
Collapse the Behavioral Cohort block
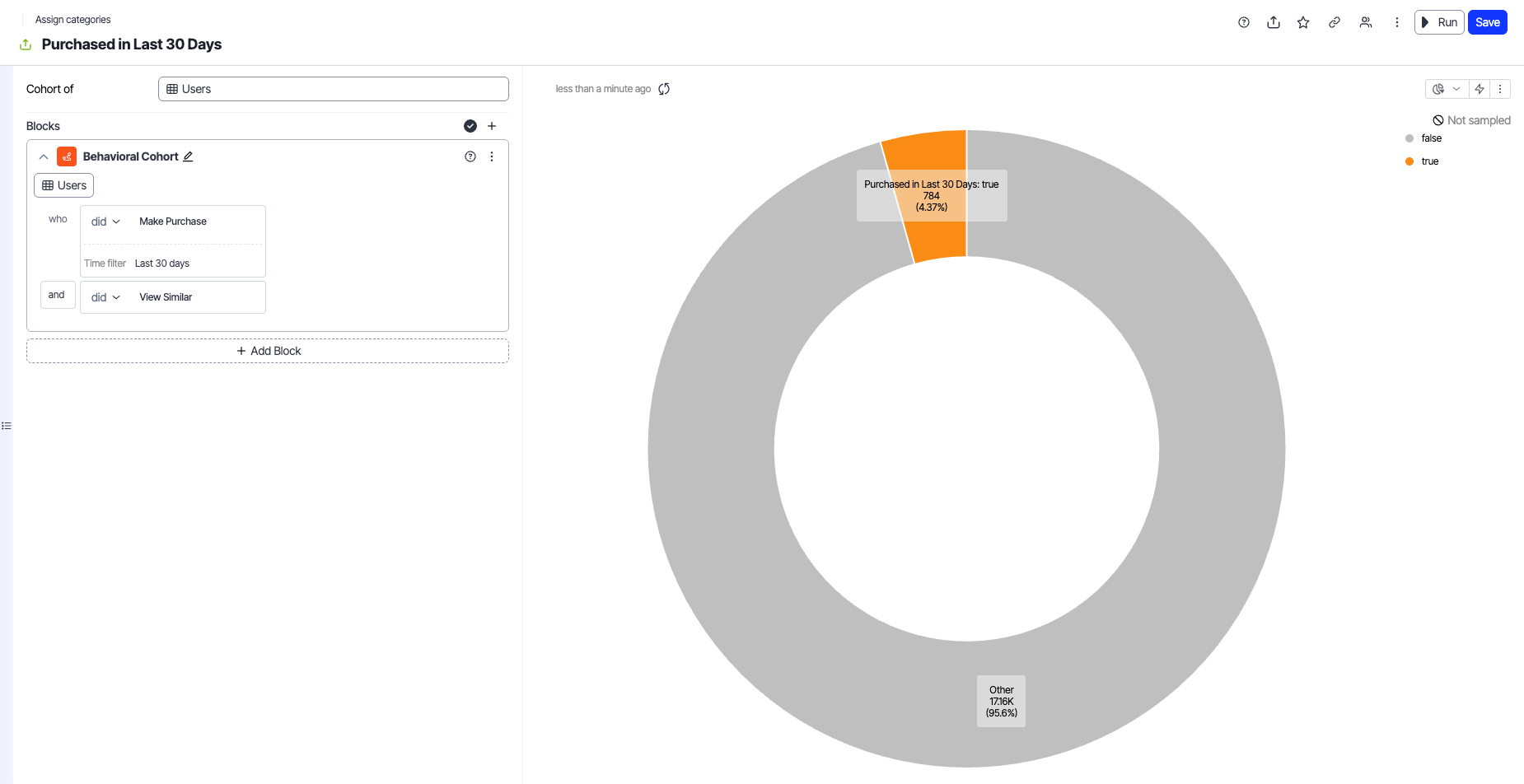[x=44, y=156]
